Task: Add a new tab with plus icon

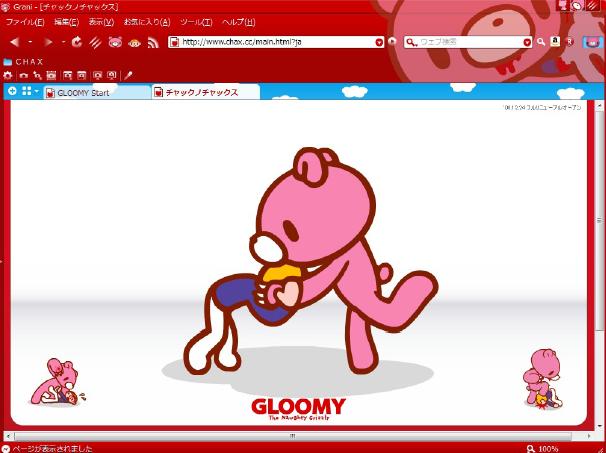Action: click(x=12, y=91)
